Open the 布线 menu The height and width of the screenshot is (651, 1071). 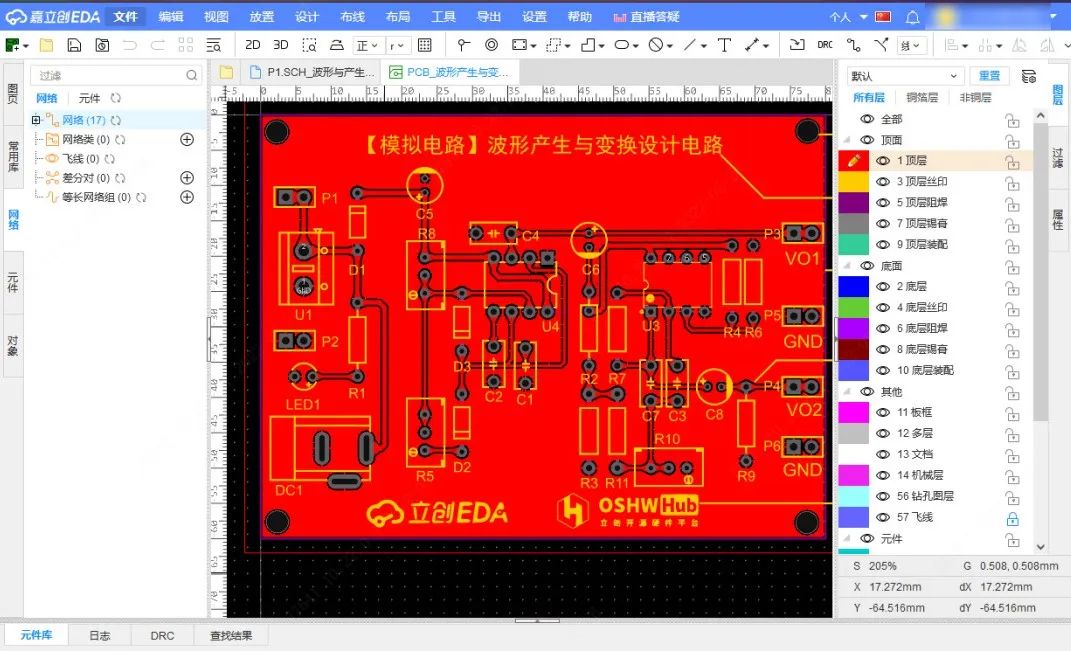(352, 17)
